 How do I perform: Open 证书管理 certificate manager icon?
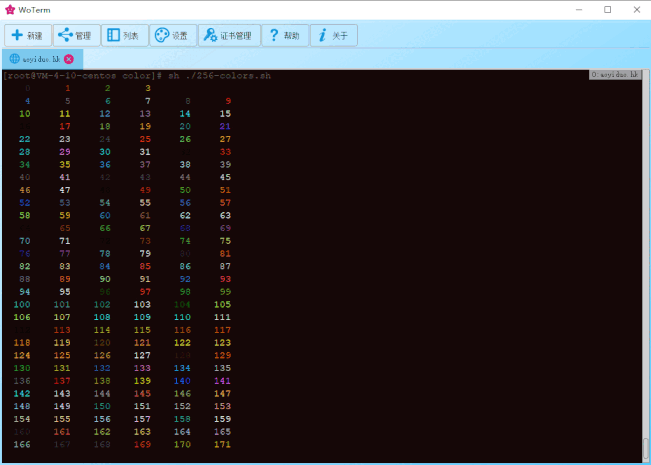[x=209, y=35]
